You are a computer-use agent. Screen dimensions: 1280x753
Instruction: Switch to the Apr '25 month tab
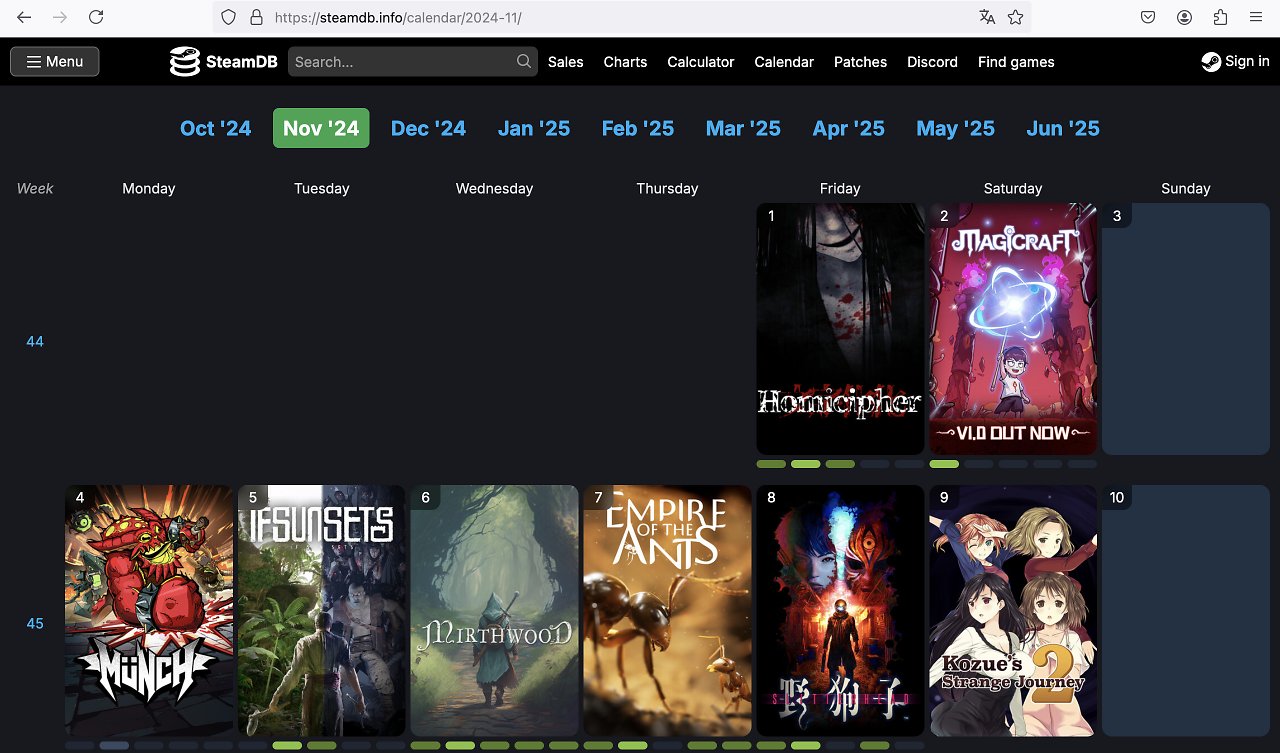(849, 128)
